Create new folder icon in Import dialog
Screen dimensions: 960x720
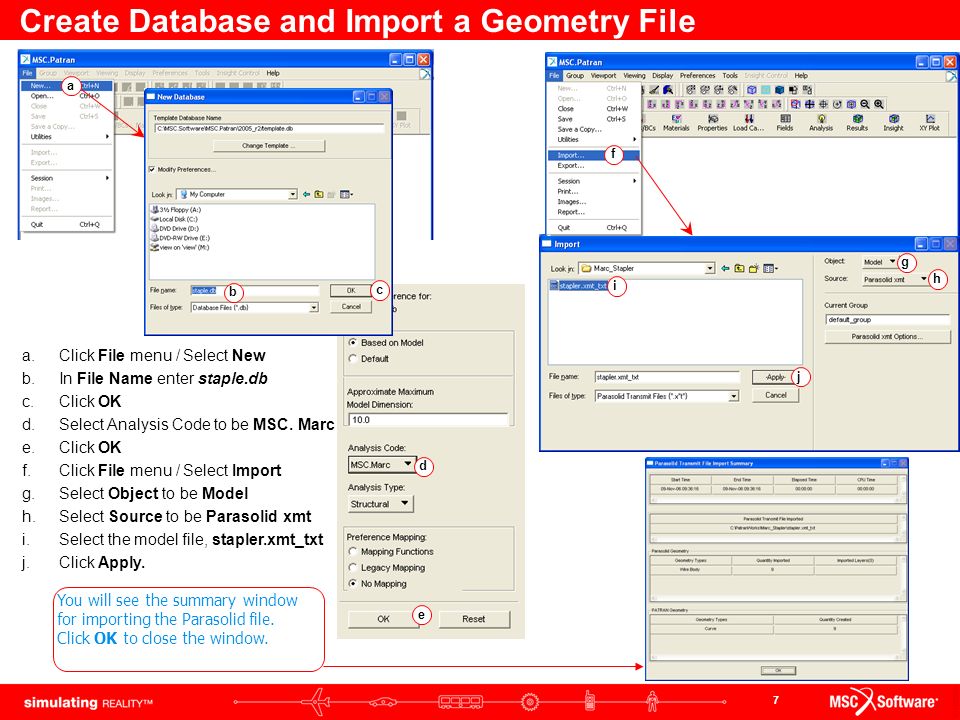tap(754, 268)
